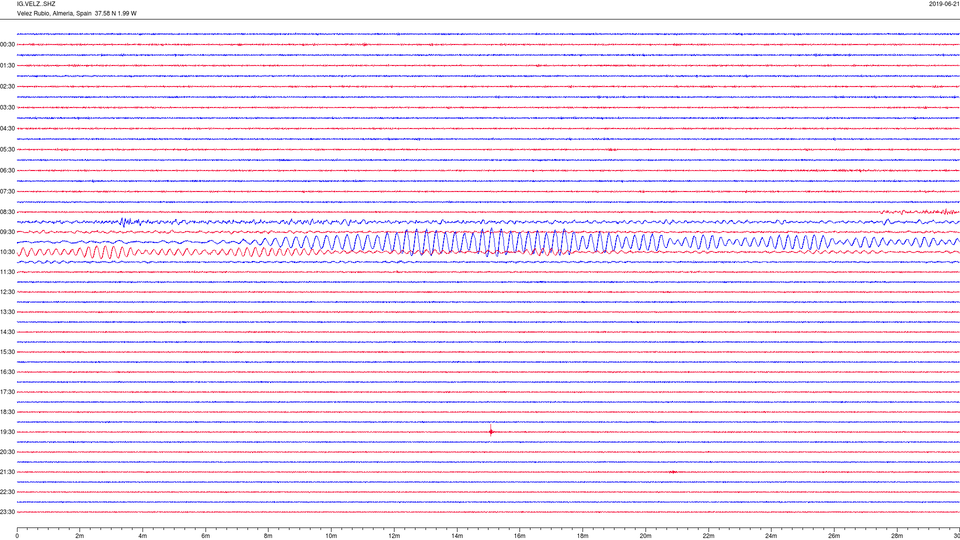Click the 17:30 time label

[x=7, y=392]
